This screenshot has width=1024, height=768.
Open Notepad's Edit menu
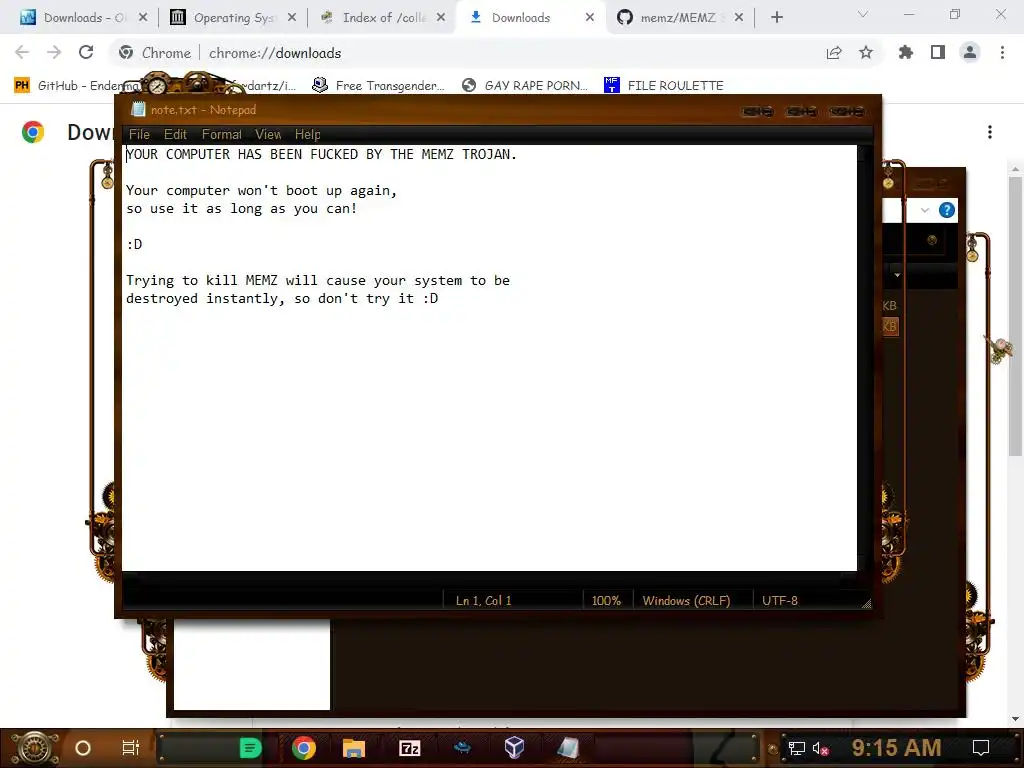[175, 135]
